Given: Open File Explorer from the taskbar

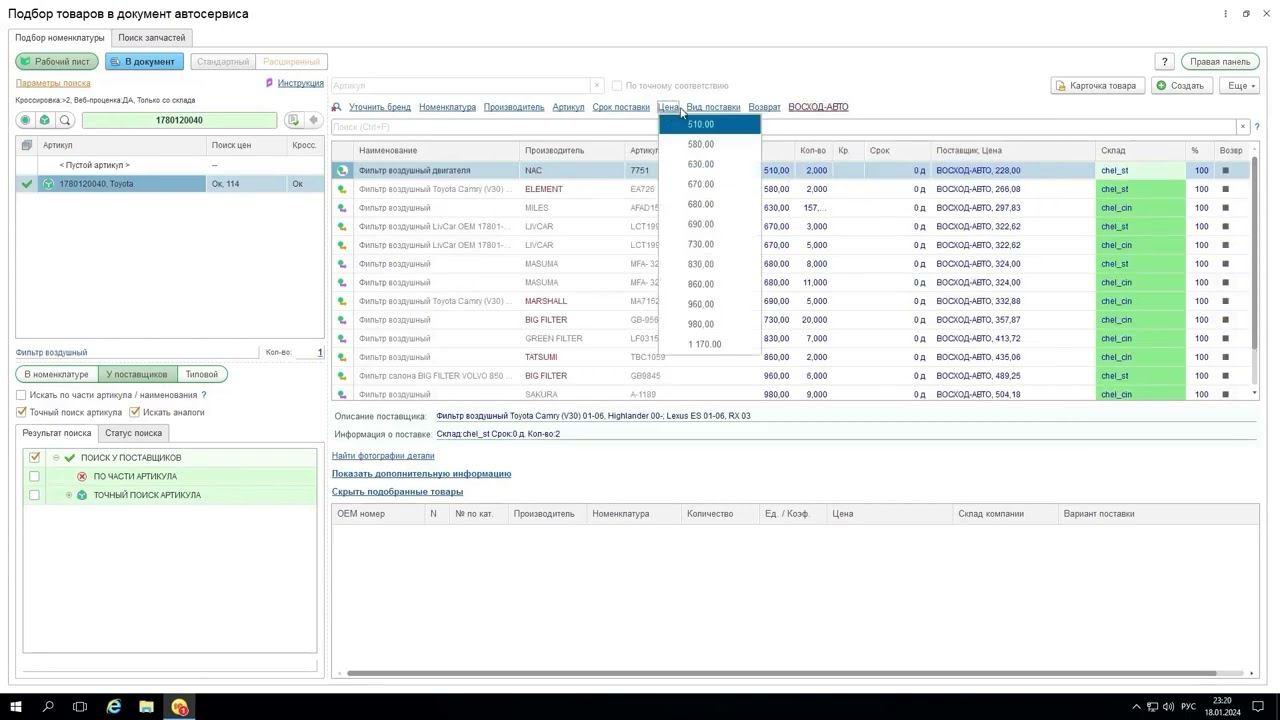Looking at the screenshot, I should click(146, 707).
